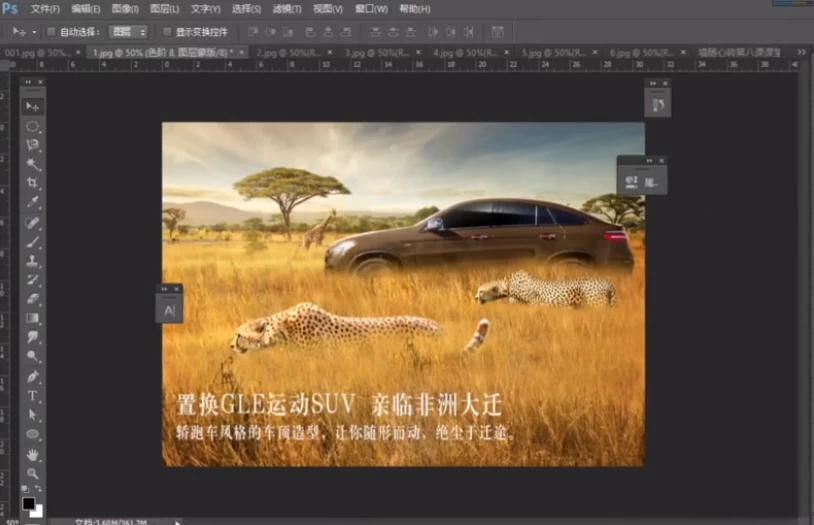Switch to the 4.jpg document tab

455,51
